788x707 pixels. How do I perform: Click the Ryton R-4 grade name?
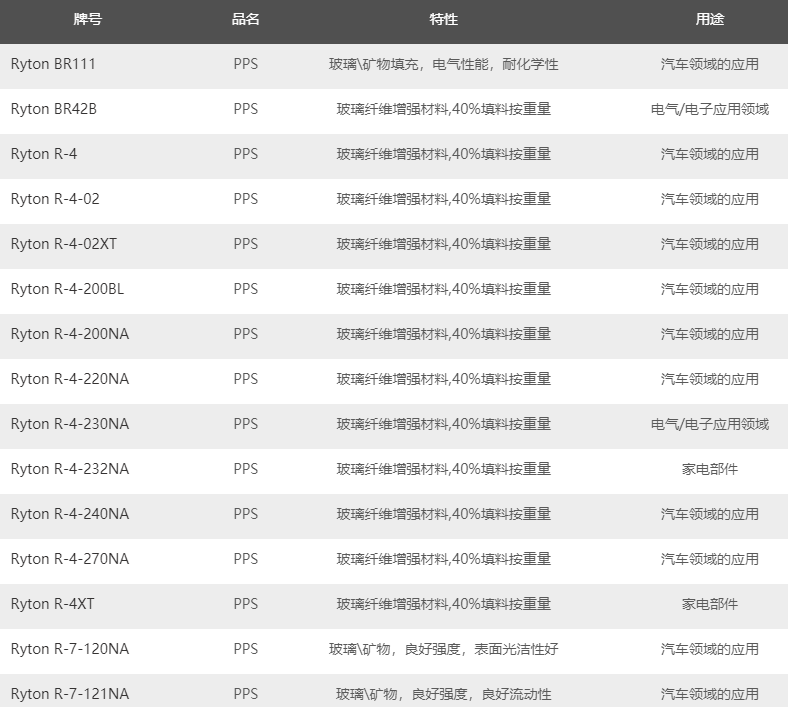(43, 154)
